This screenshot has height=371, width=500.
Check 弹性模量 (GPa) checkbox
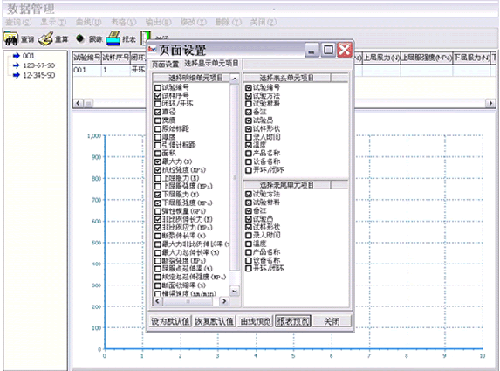click(158, 211)
